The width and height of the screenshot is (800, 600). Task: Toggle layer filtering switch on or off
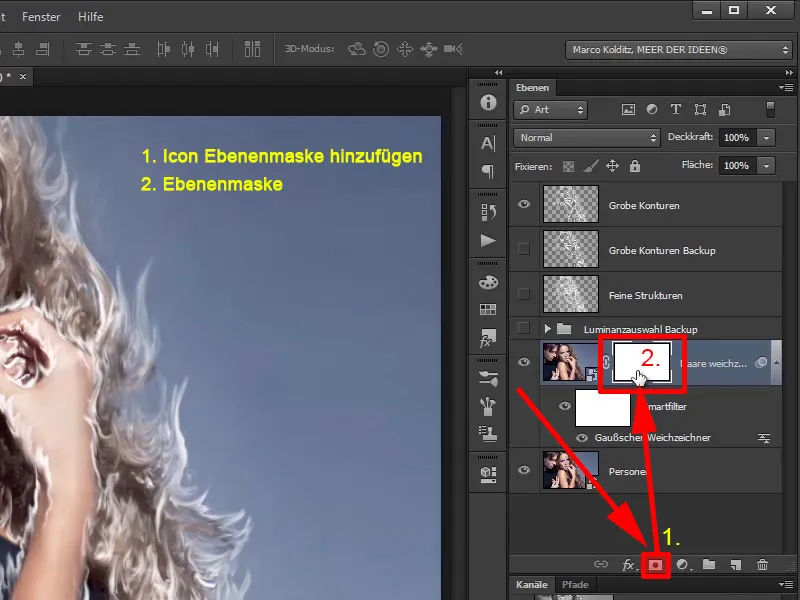coord(770,110)
